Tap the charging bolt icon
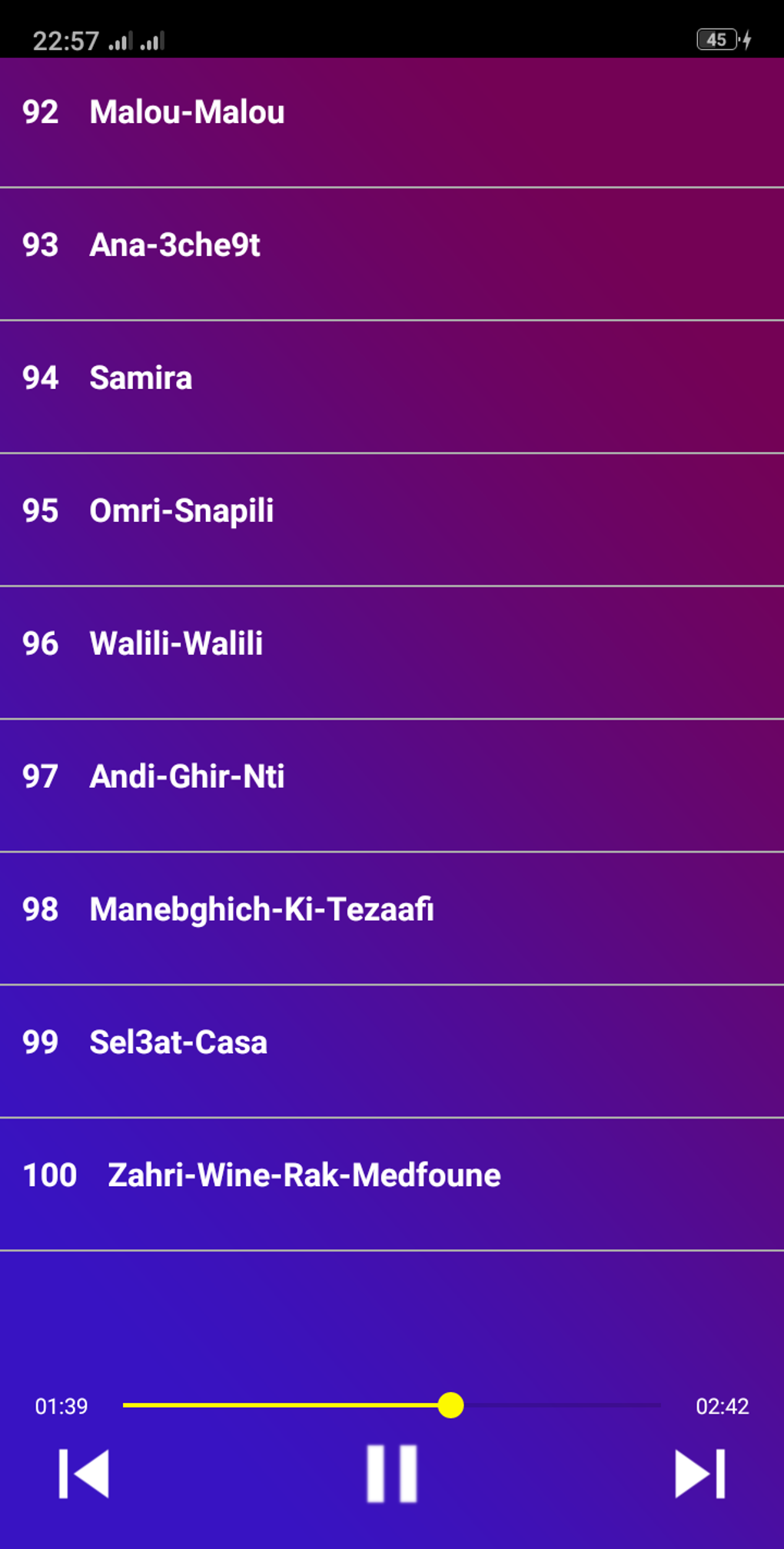Image resolution: width=784 pixels, height=1549 pixels. pyautogui.click(x=747, y=40)
